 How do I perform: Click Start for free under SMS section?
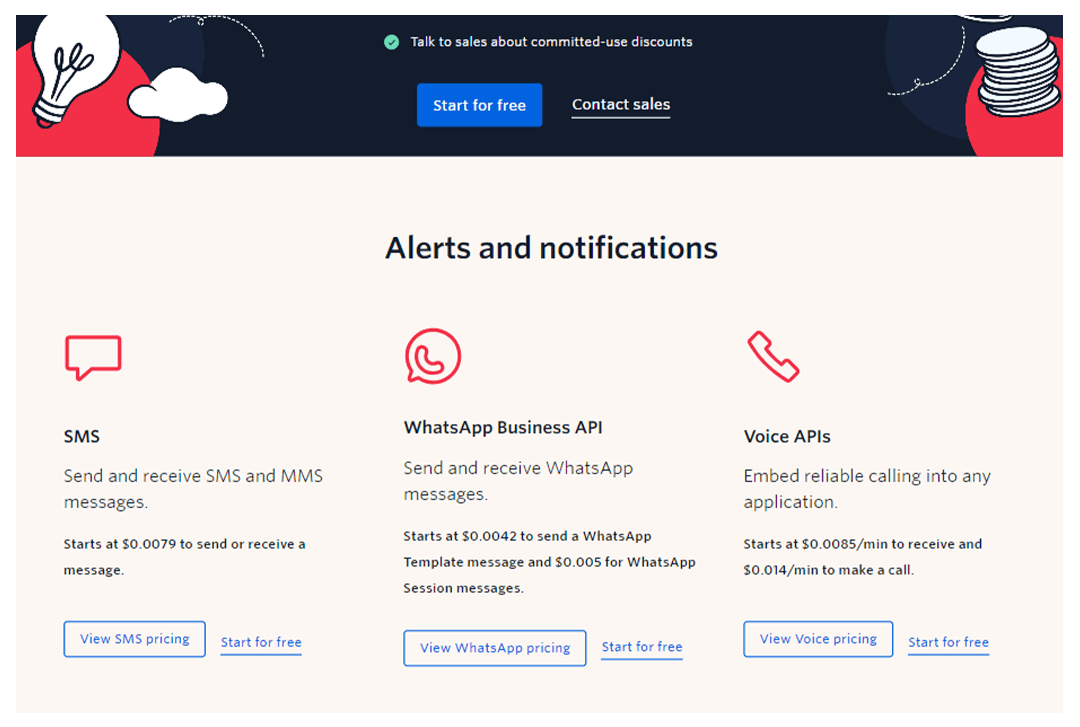coord(260,642)
